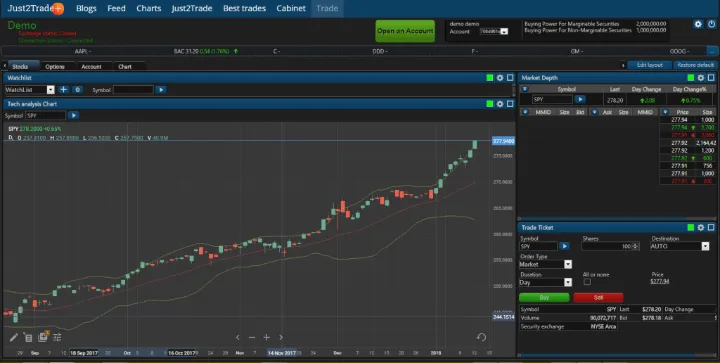Open the chart indicators settings icon

click(x=57, y=337)
